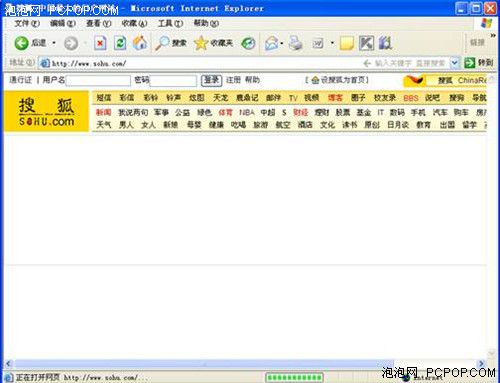
Task: Open the 博客 blog link
Action: [335, 98]
